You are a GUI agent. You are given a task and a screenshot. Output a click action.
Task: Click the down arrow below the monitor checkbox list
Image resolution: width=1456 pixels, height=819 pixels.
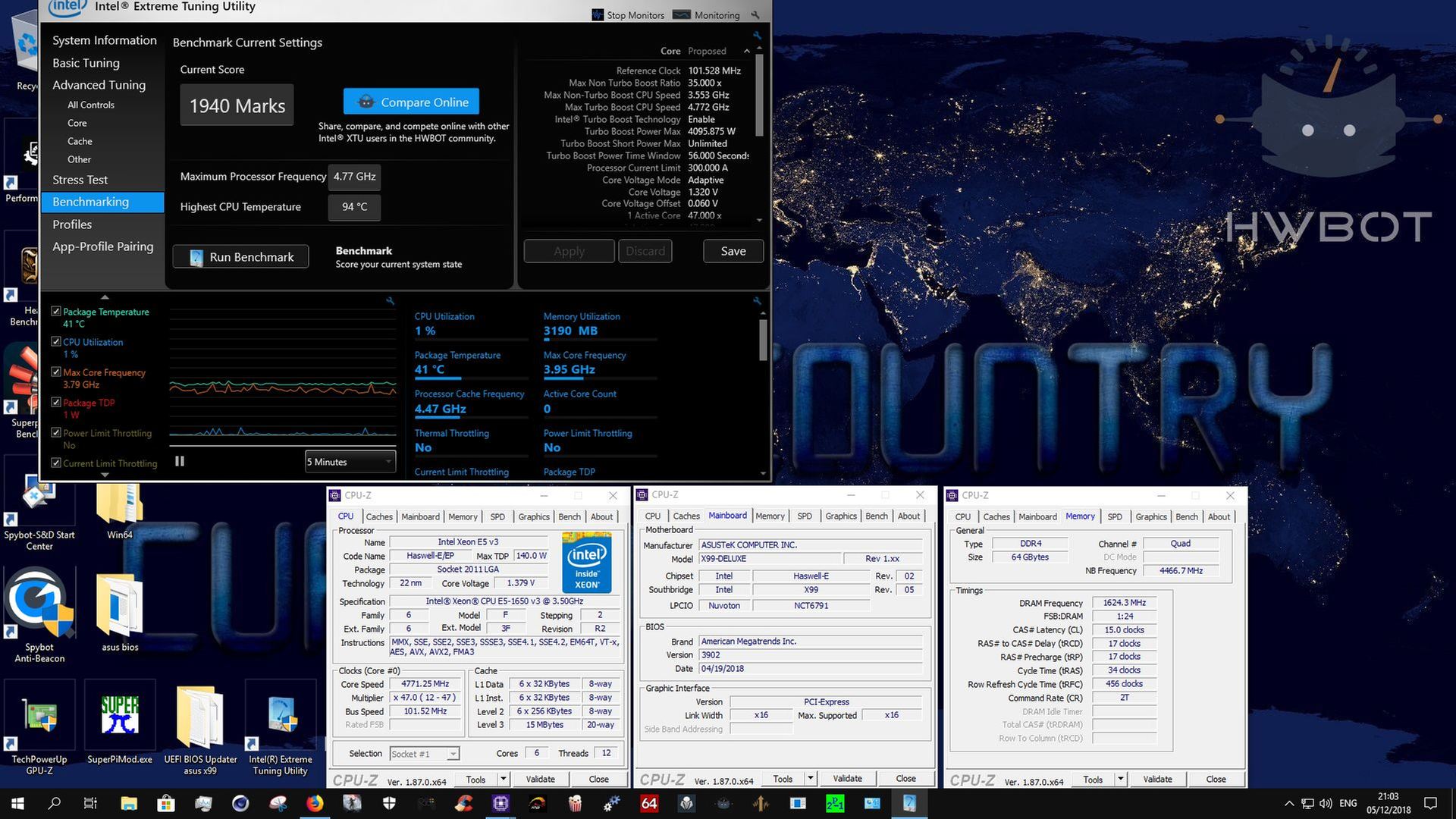(x=105, y=475)
